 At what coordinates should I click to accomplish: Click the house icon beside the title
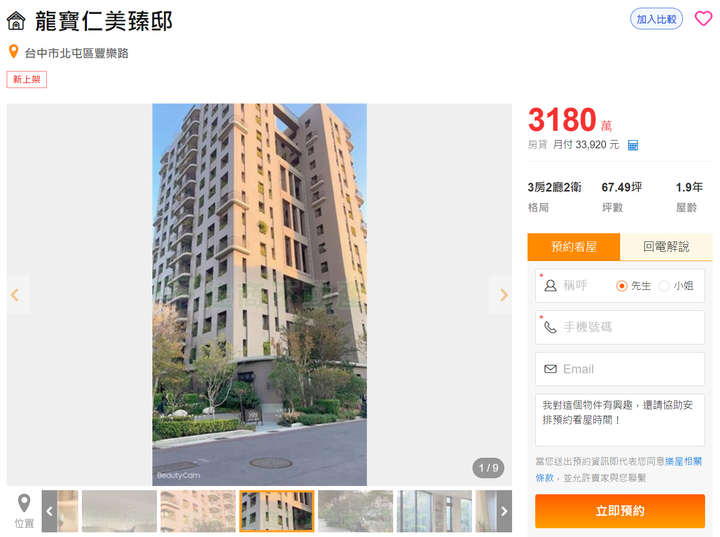tap(16, 21)
